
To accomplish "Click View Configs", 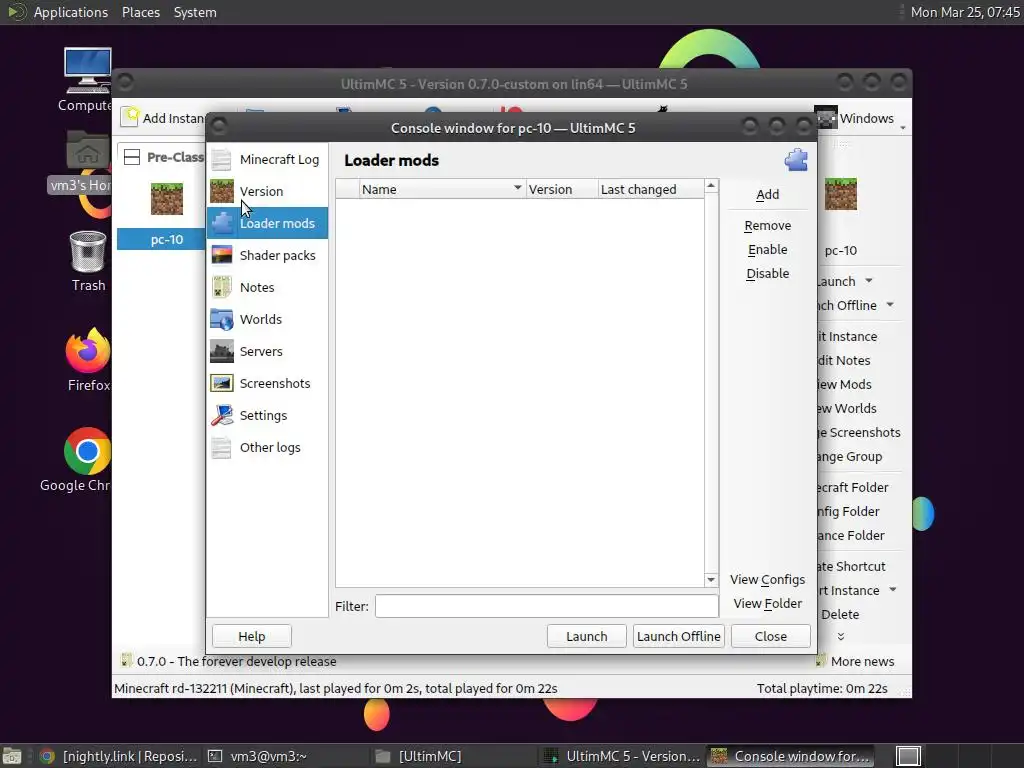I will point(767,580).
